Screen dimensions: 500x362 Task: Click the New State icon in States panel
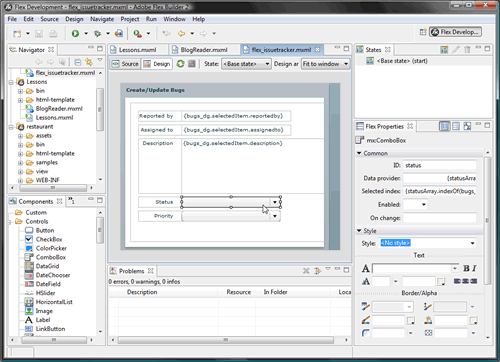[444, 50]
